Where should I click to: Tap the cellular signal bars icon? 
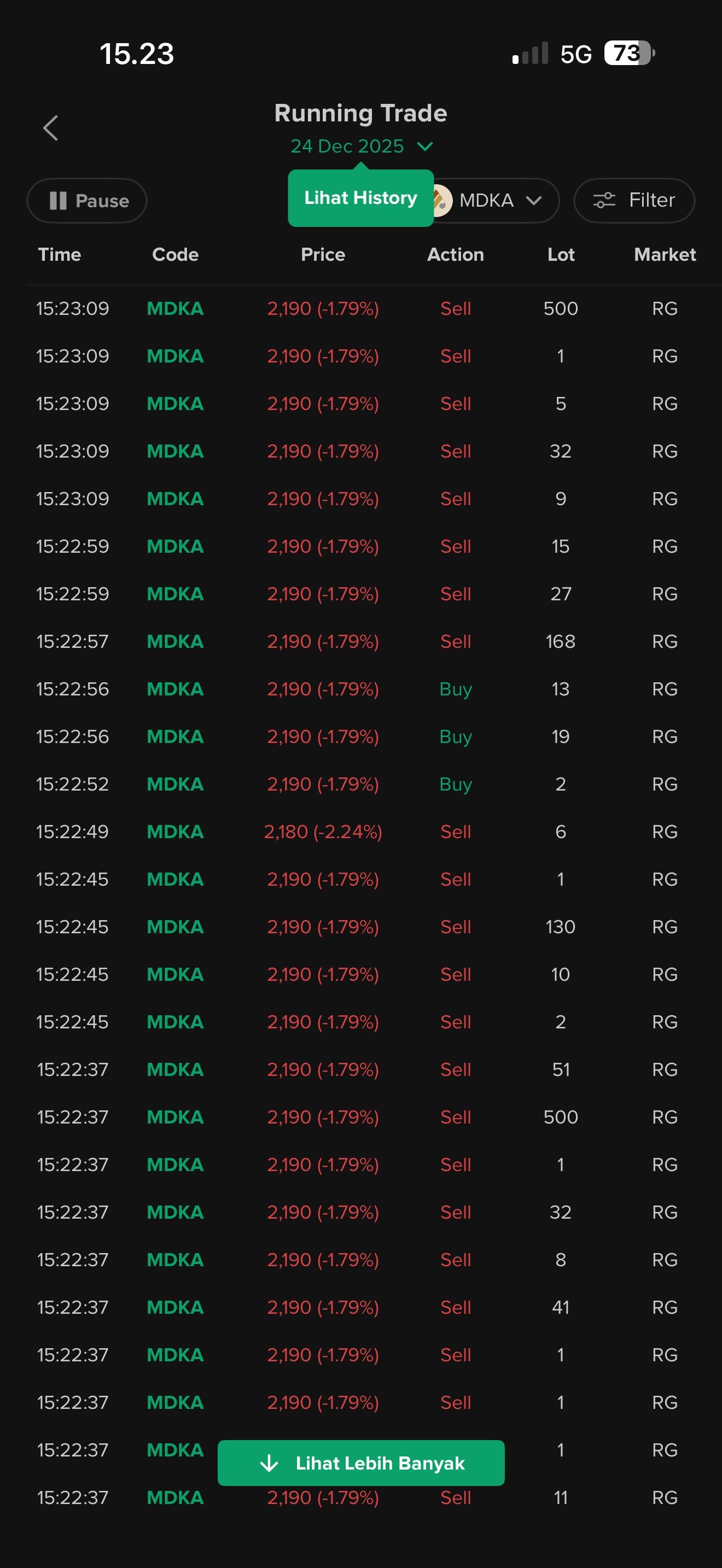(x=530, y=54)
